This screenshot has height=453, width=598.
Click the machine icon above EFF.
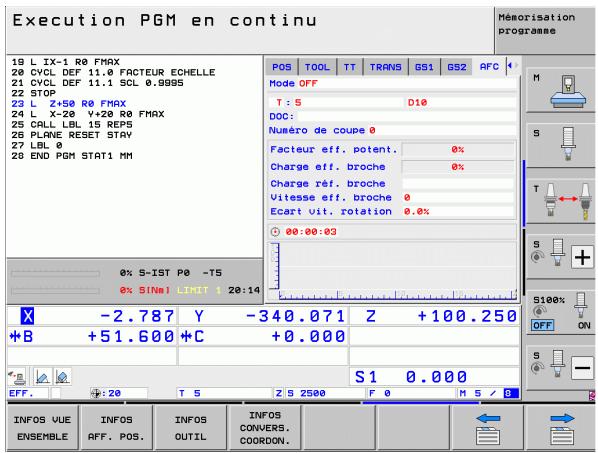tap(17, 377)
